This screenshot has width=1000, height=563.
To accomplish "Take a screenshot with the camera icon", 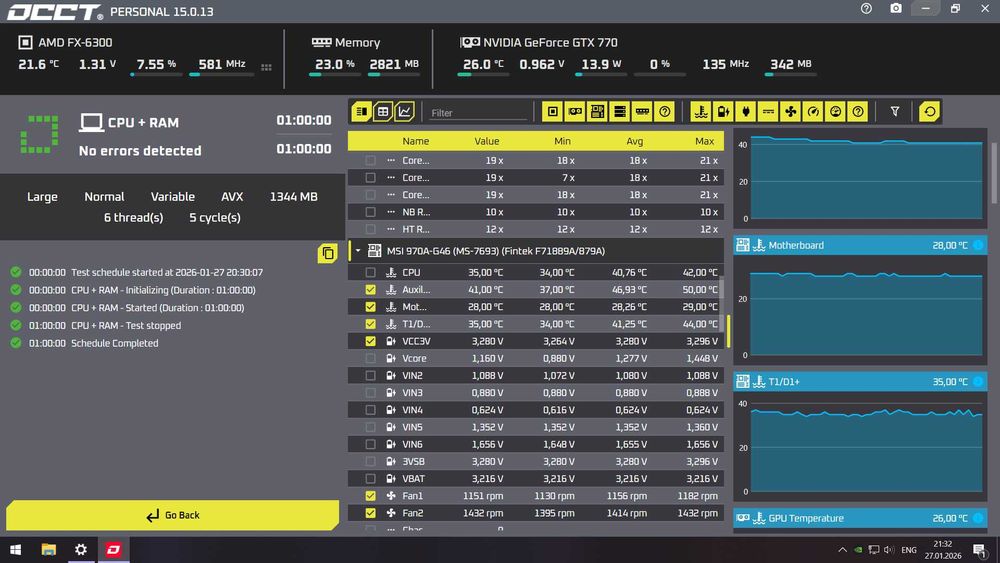I will [x=896, y=9].
